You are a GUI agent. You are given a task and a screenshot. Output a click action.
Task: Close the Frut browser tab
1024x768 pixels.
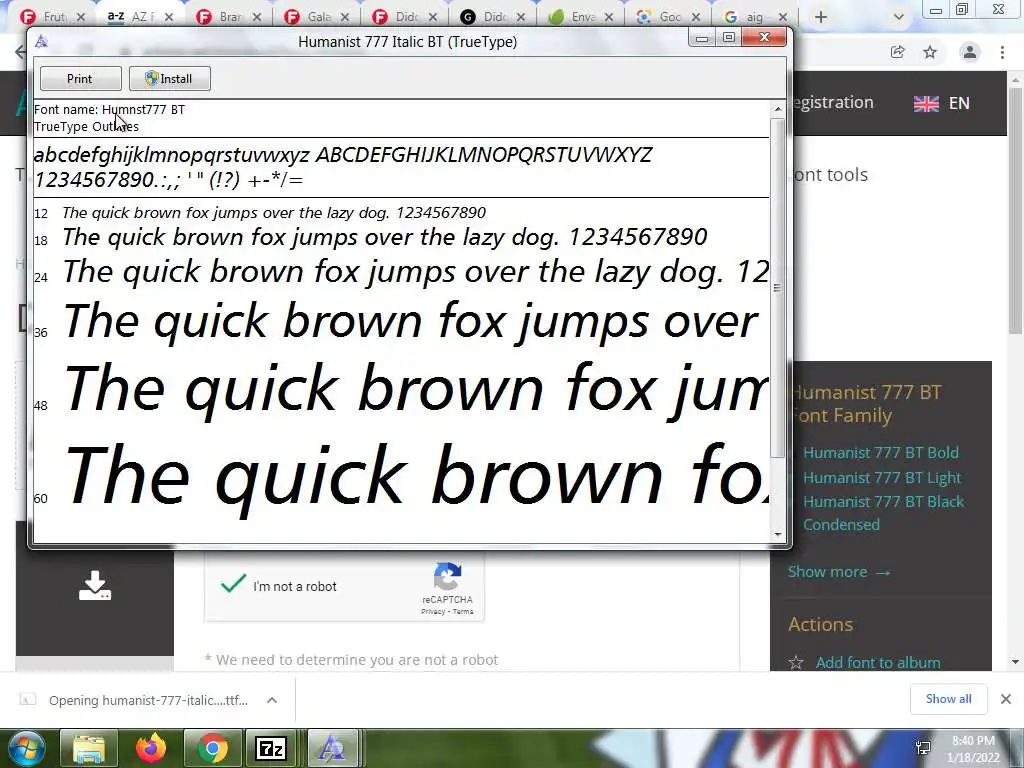coord(80,17)
